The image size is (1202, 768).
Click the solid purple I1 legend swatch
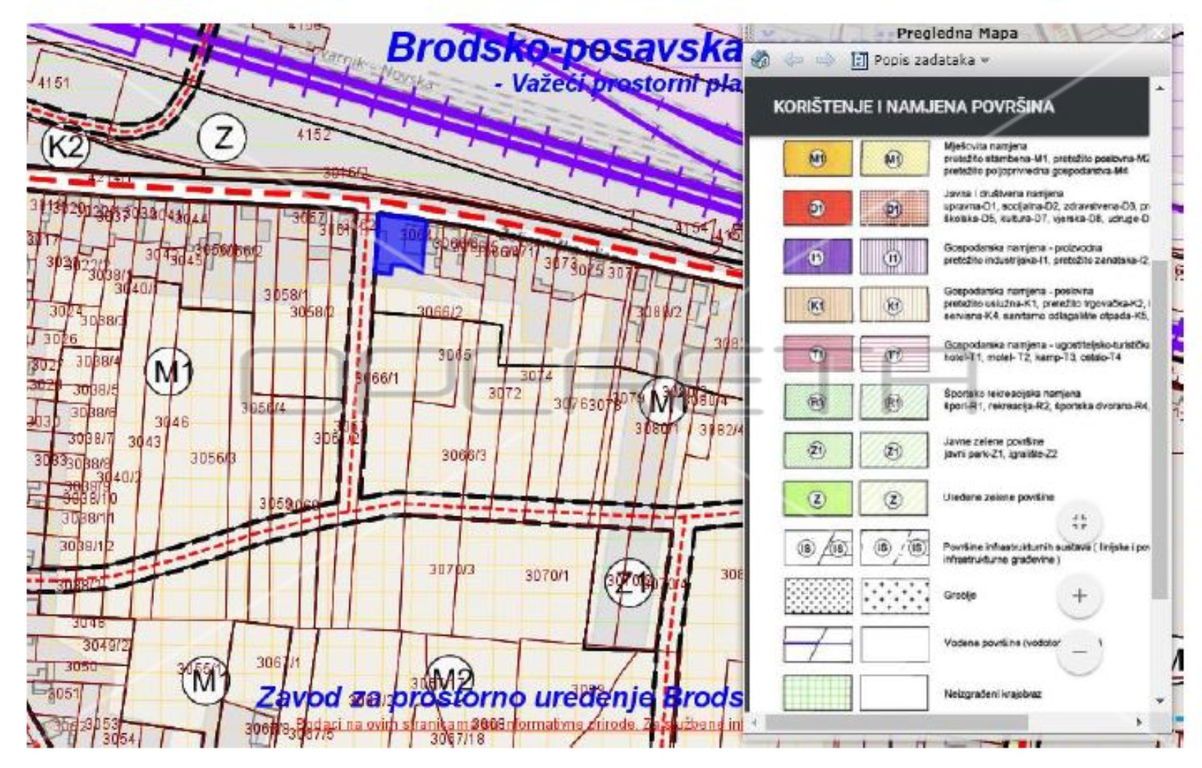pyautogui.click(x=817, y=256)
